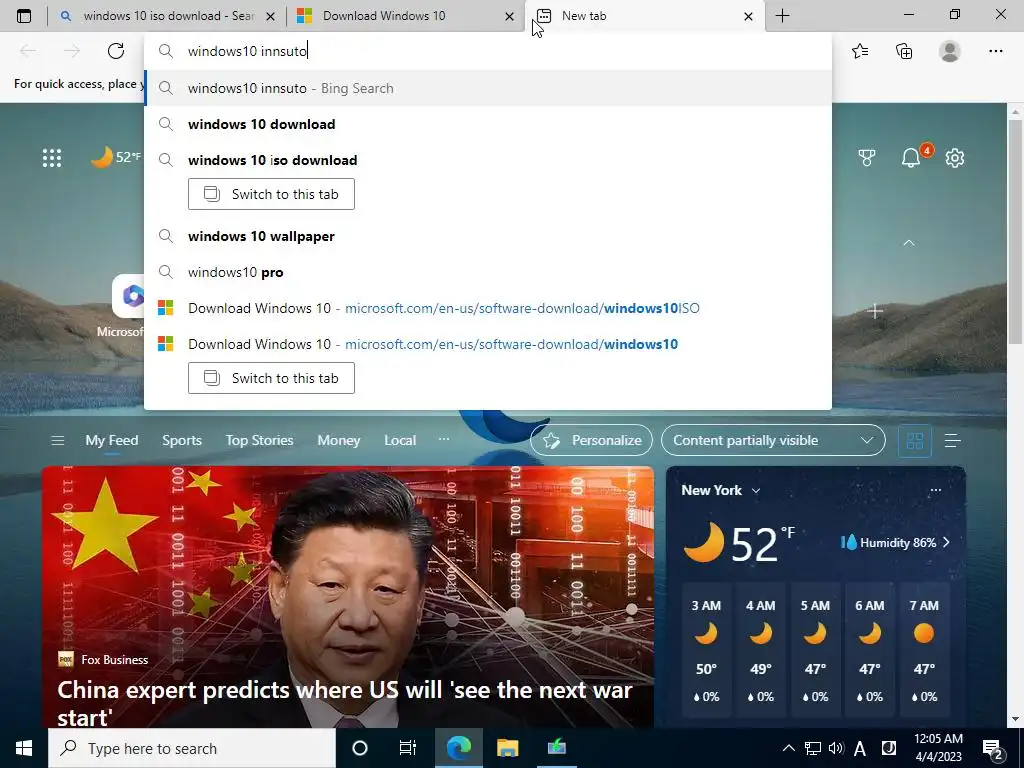Open the software-download/windows10 suggestion ending without ISO

coord(488,344)
